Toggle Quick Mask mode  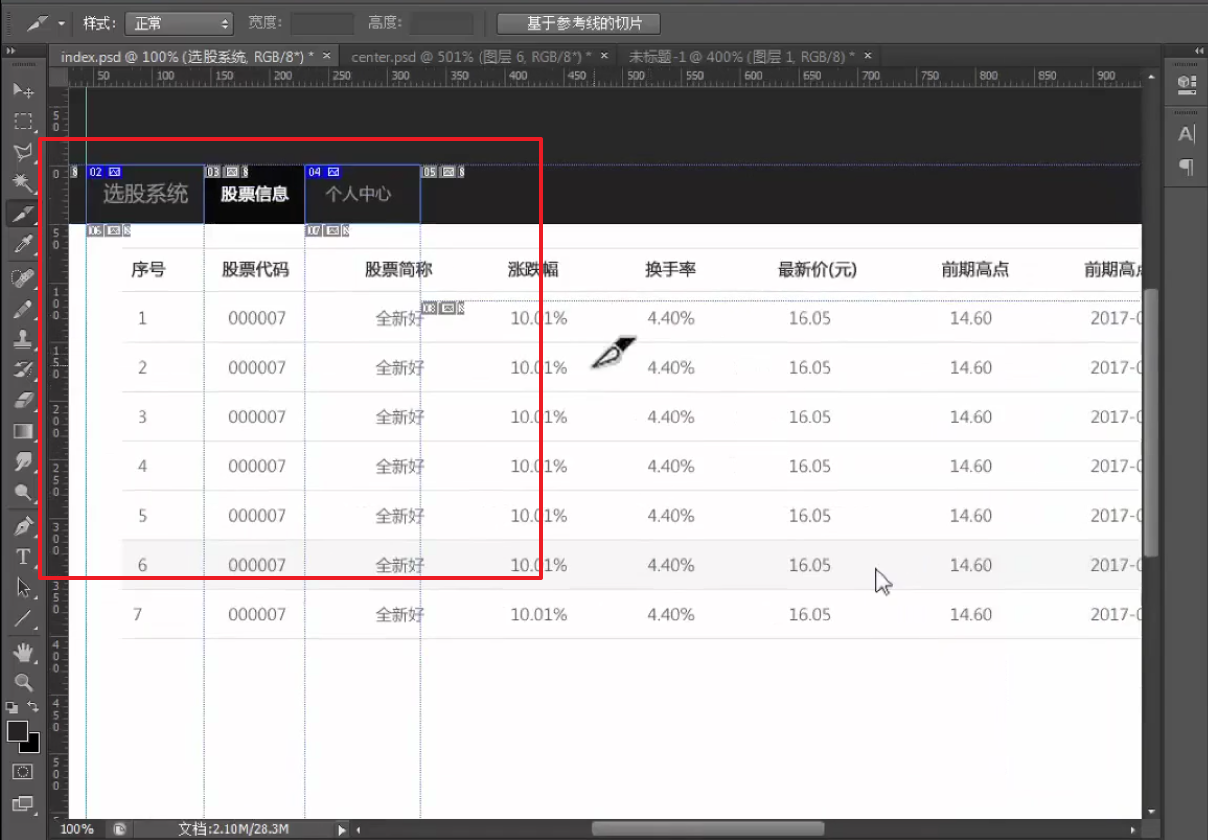(x=23, y=772)
